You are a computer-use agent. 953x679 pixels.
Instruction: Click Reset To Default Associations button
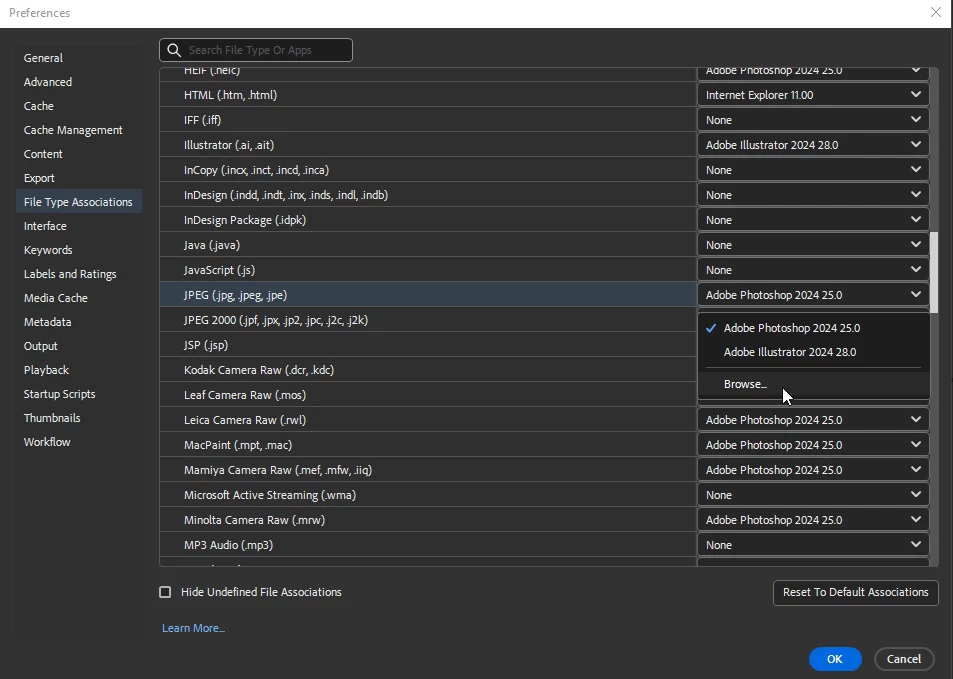pos(855,592)
